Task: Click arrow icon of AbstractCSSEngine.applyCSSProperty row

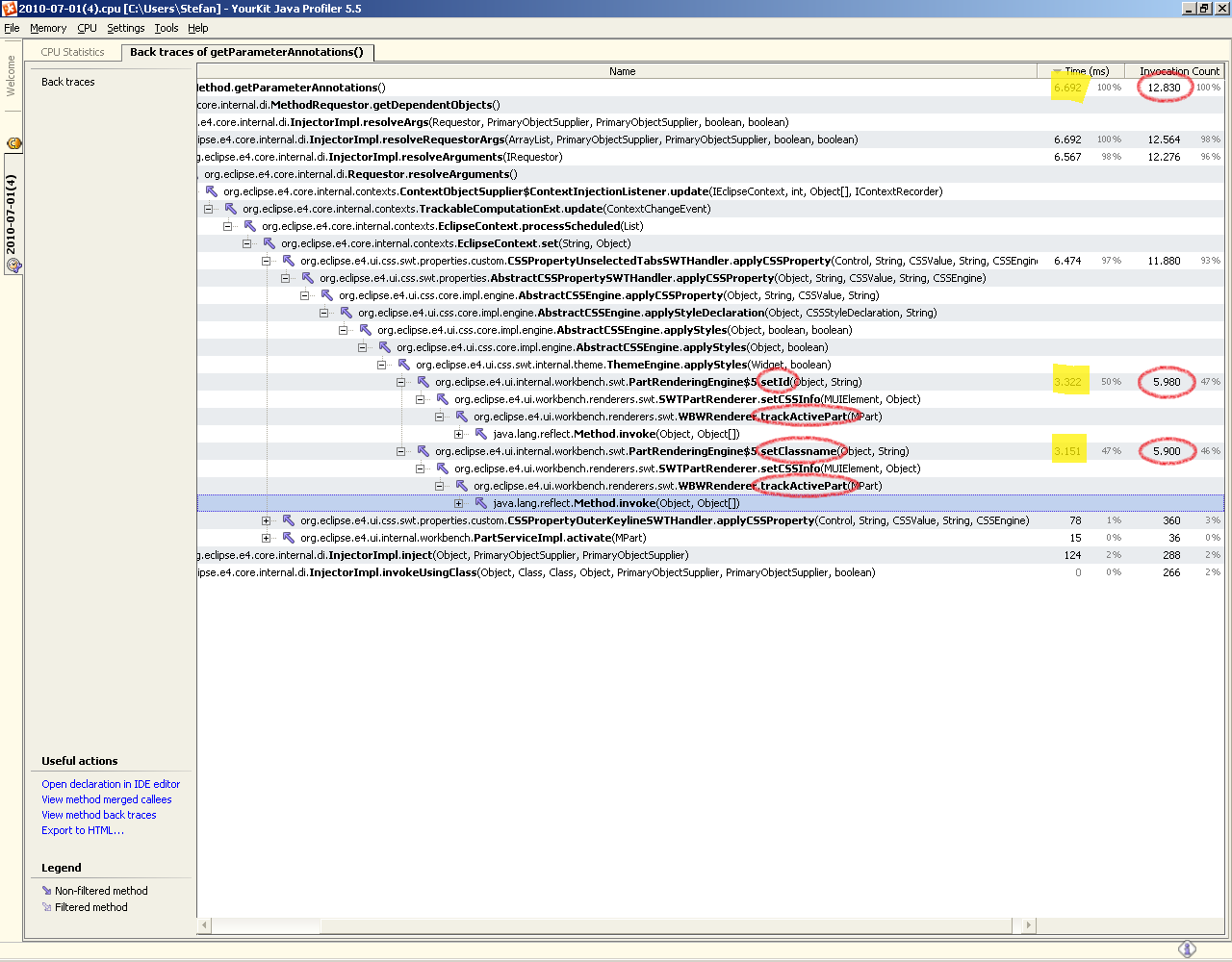Action: 327,295
